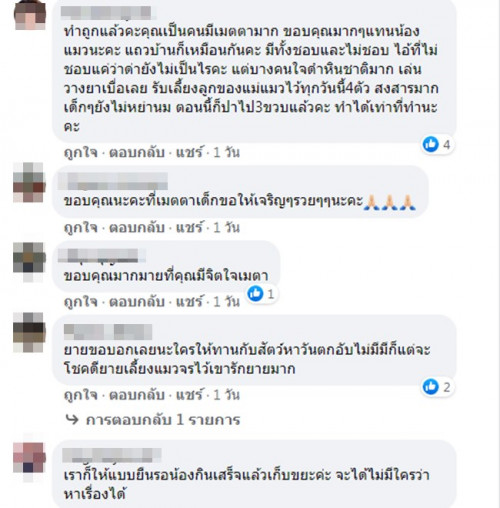500x508 pixels.
Task: Like the first comment using ถูกใจ
Action: (x=81, y=153)
